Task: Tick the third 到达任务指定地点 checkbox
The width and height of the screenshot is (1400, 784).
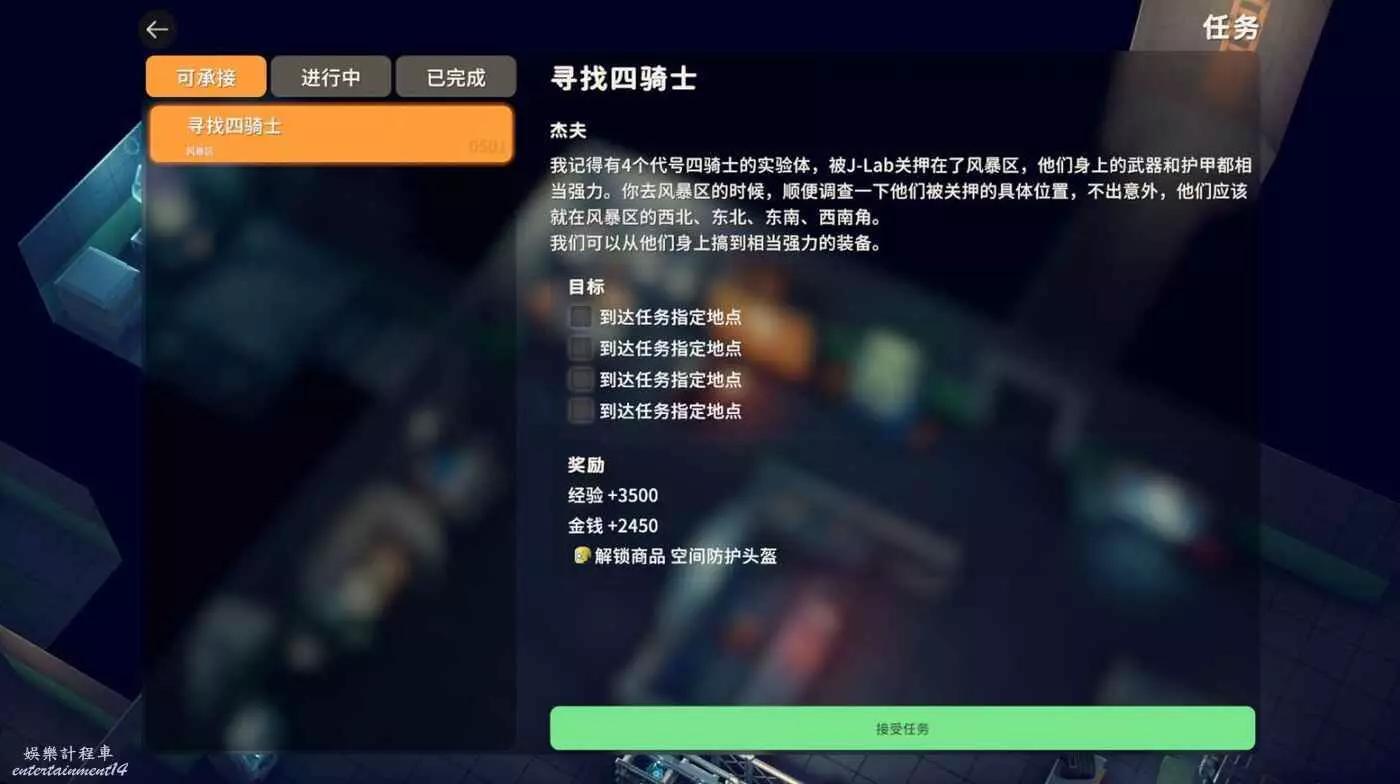Action: click(580, 380)
